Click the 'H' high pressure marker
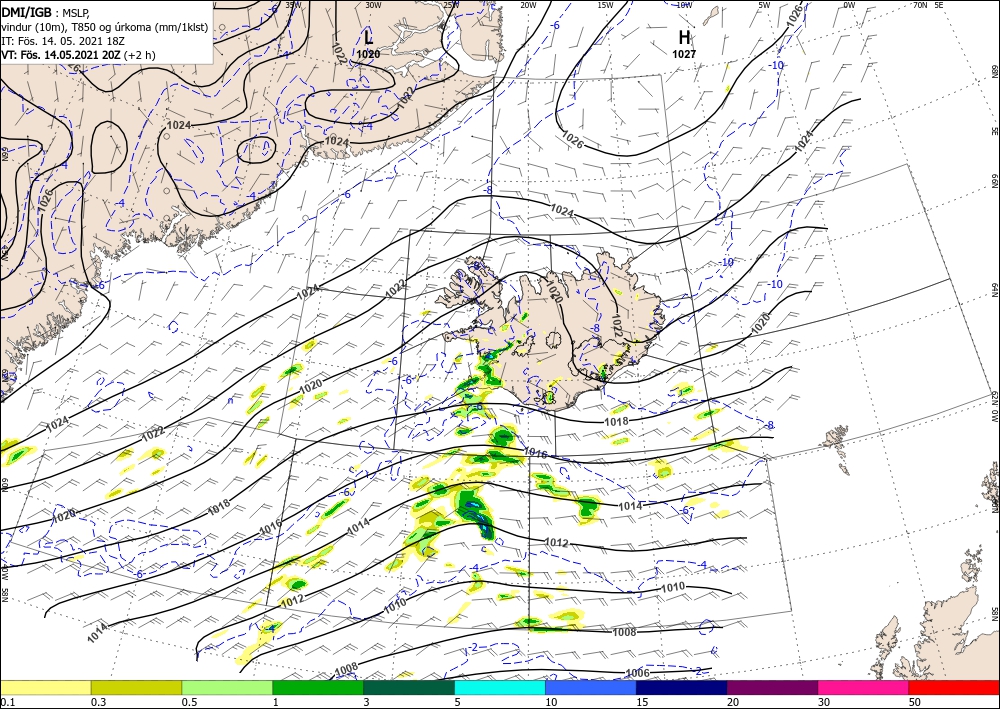Image resolution: width=1000 pixels, height=709 pixels. (x=684, y=38)
